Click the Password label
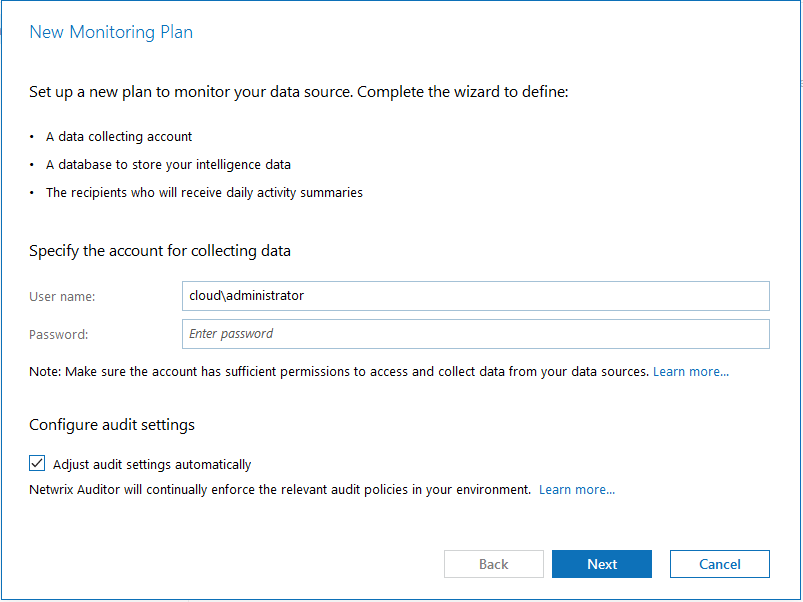This screenshot has height=602, width=803. [58, 335]
